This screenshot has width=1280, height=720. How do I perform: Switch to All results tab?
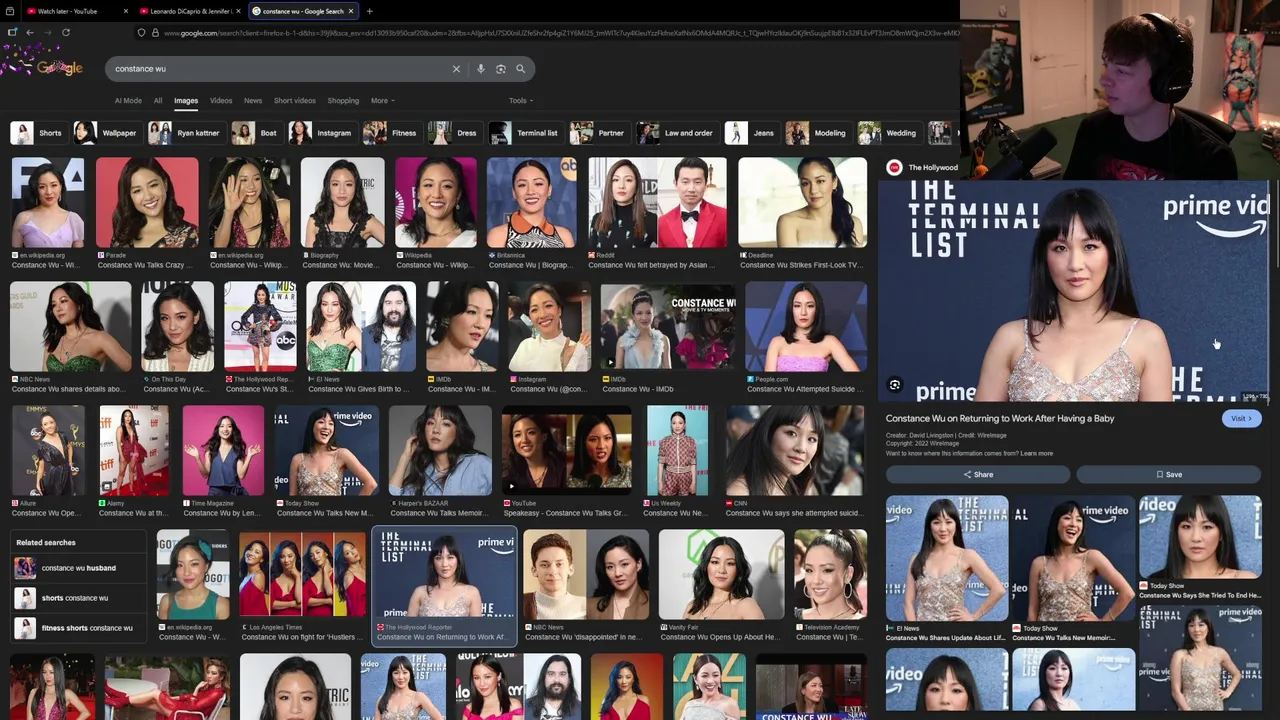click(158, 101)
